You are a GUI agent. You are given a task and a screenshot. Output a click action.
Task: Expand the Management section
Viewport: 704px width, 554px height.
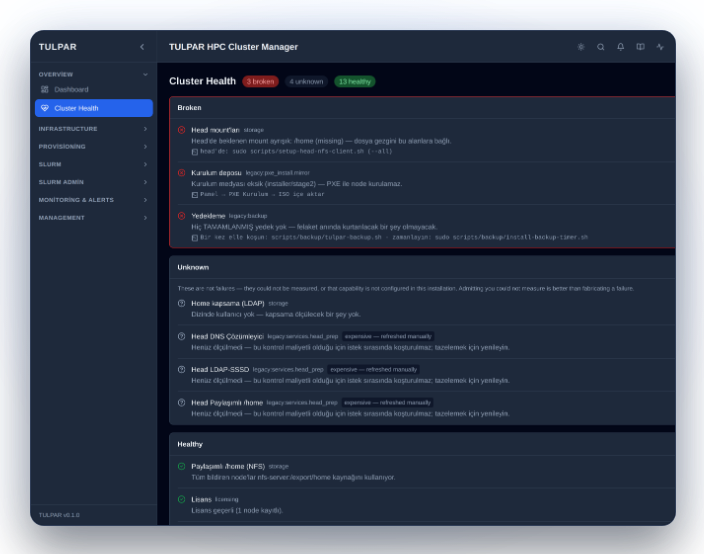93,218
